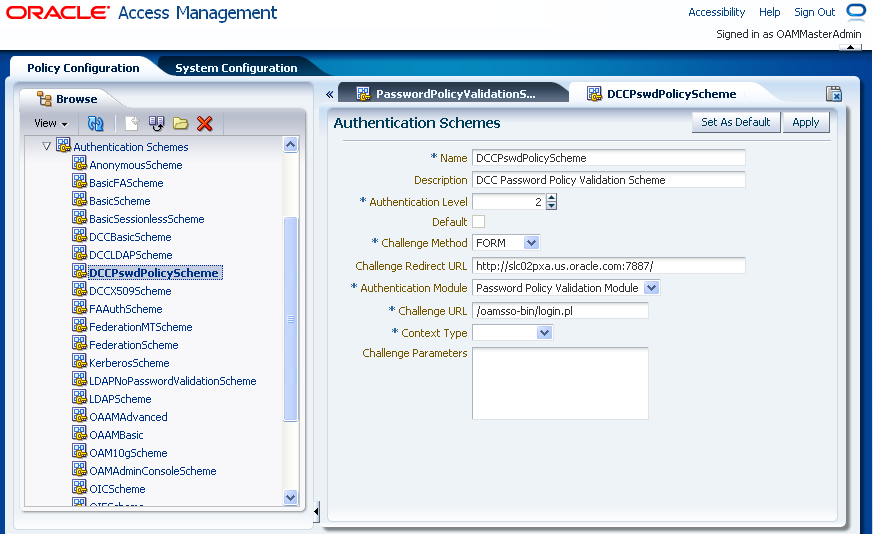Select BasicSessionlessScheme in the tree
The height and width of the screenshot is (534, 873).
(147, 219)
